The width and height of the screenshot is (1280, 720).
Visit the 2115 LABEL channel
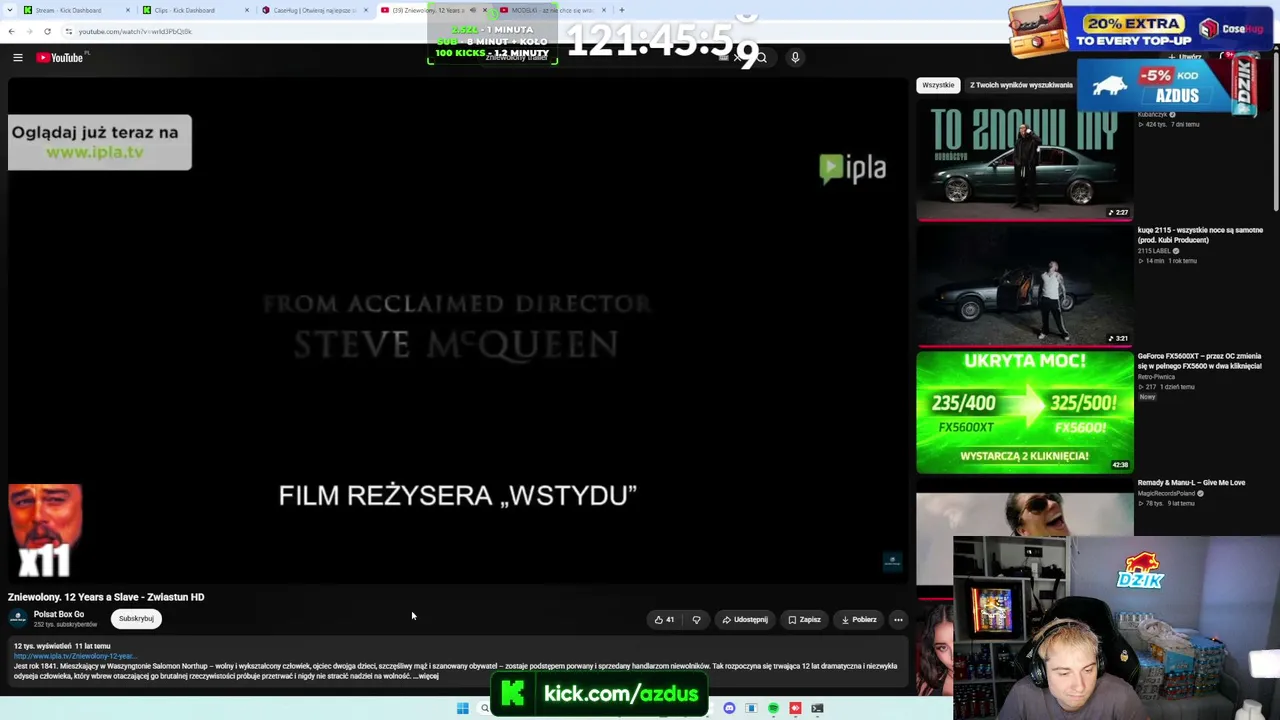coord(1154,251)
